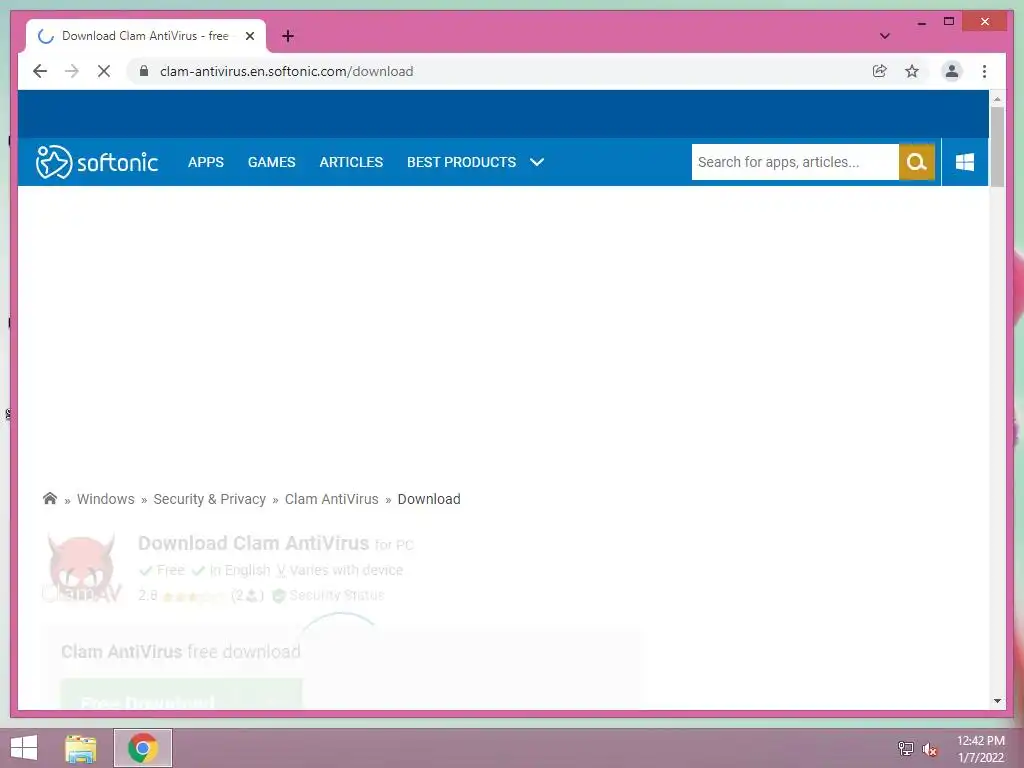Click the Security Status link
The height and width of the screenshot is (768, 1024).
[328, 595]
